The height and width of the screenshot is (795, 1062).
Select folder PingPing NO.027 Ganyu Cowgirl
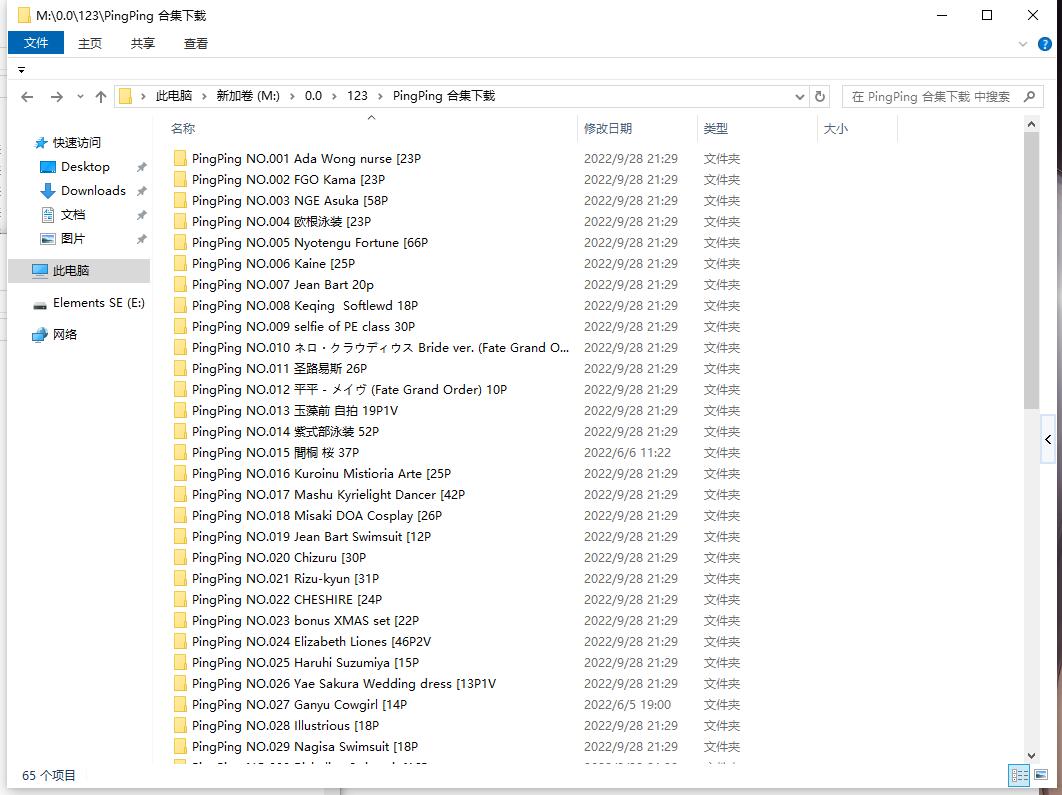[x=299, y=704]
